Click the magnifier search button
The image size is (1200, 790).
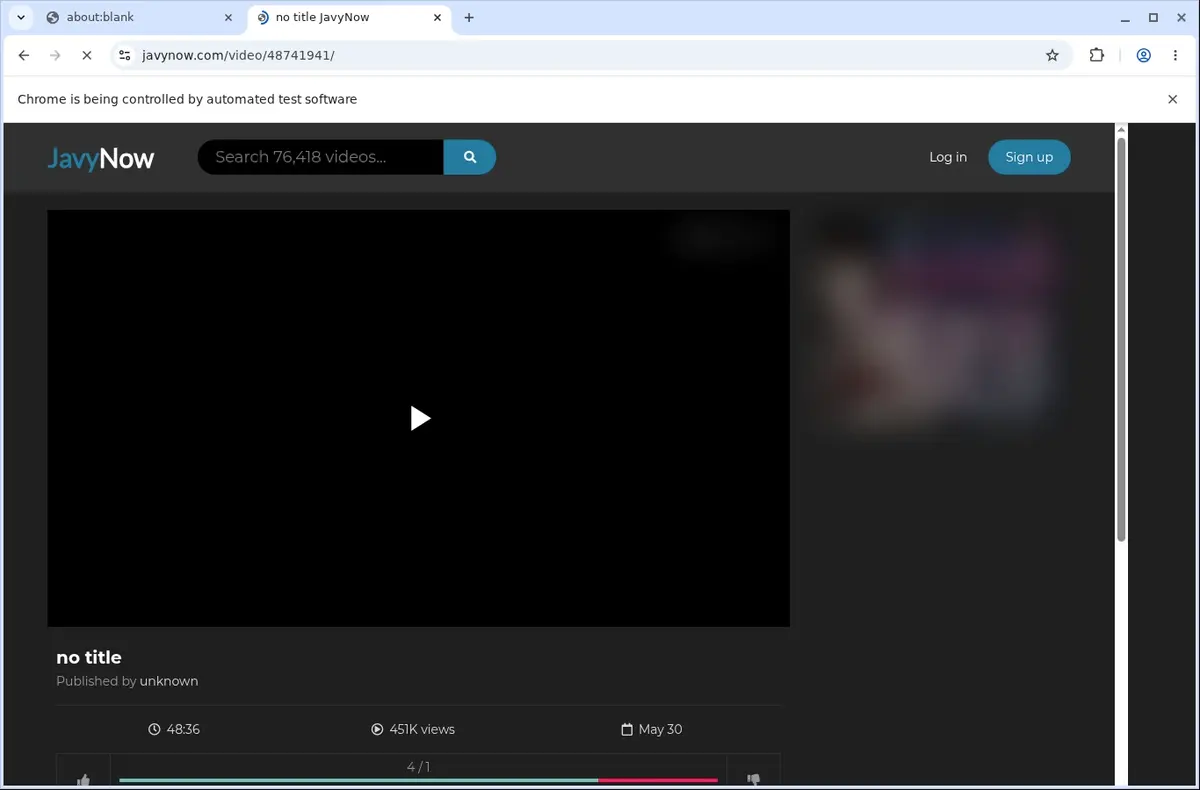pyautogui.click(x=470, y=157)
